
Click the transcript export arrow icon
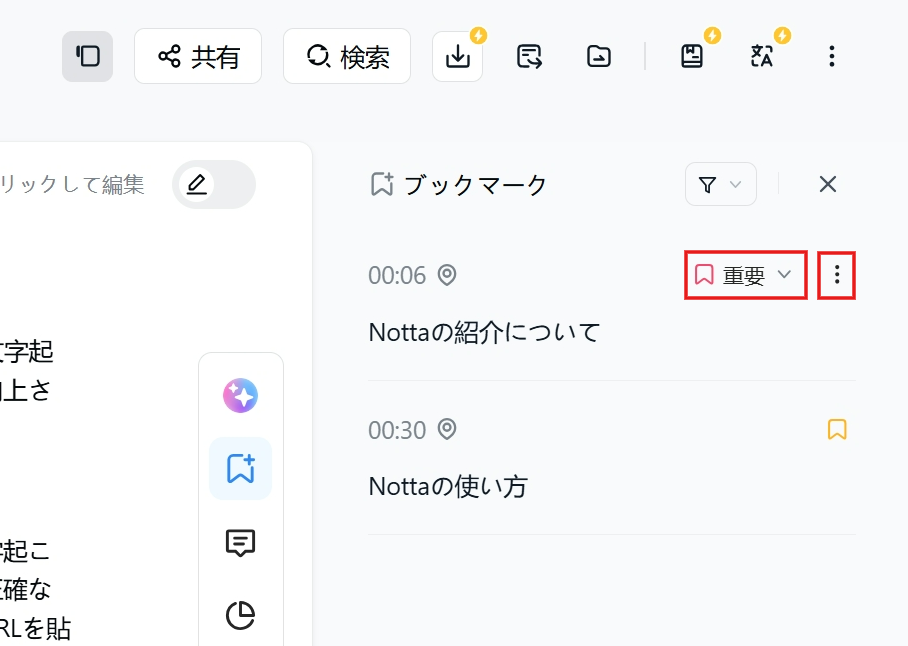tap(529, 56)
